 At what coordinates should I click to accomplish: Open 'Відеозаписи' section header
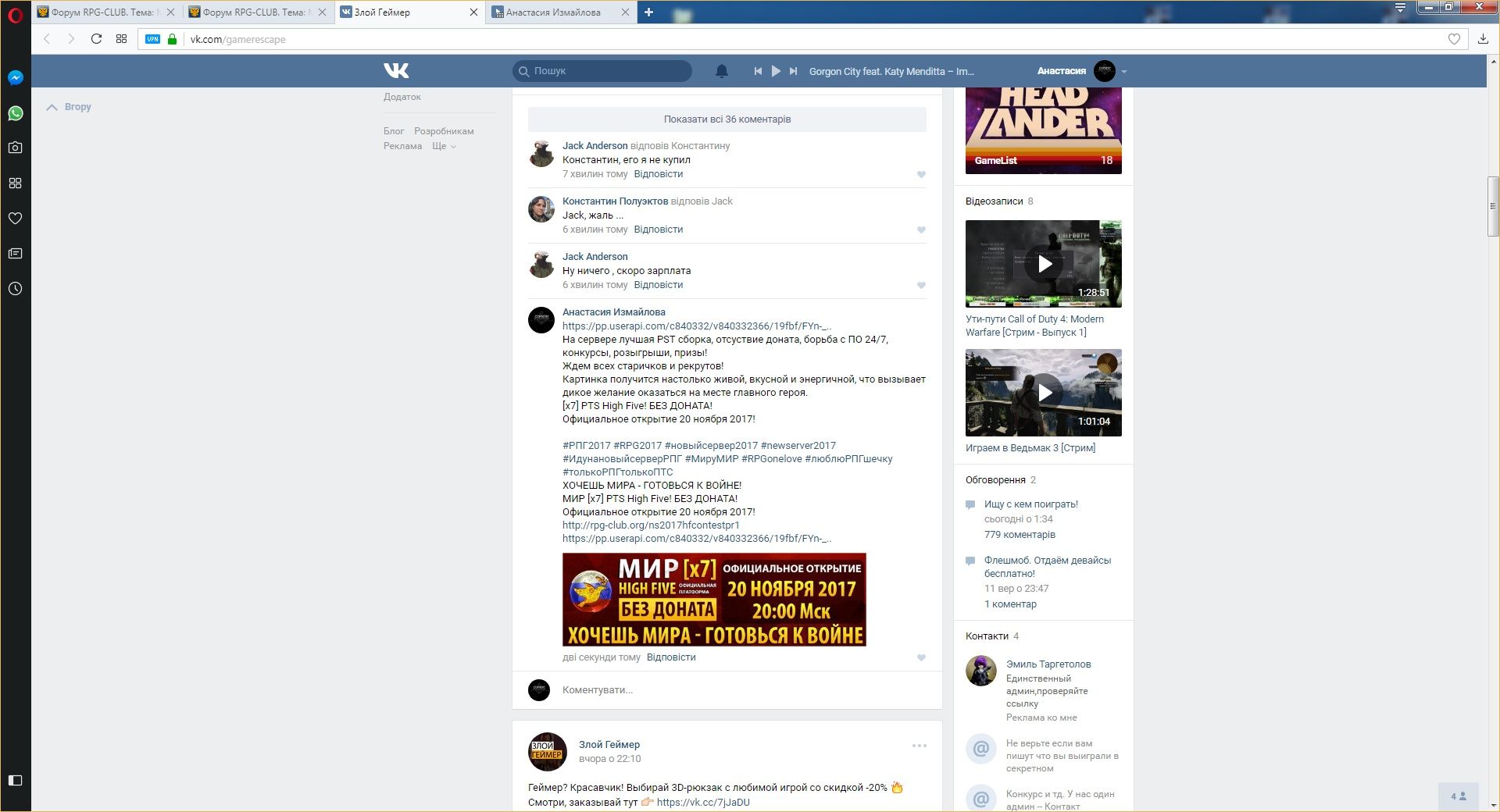point(994,201)
